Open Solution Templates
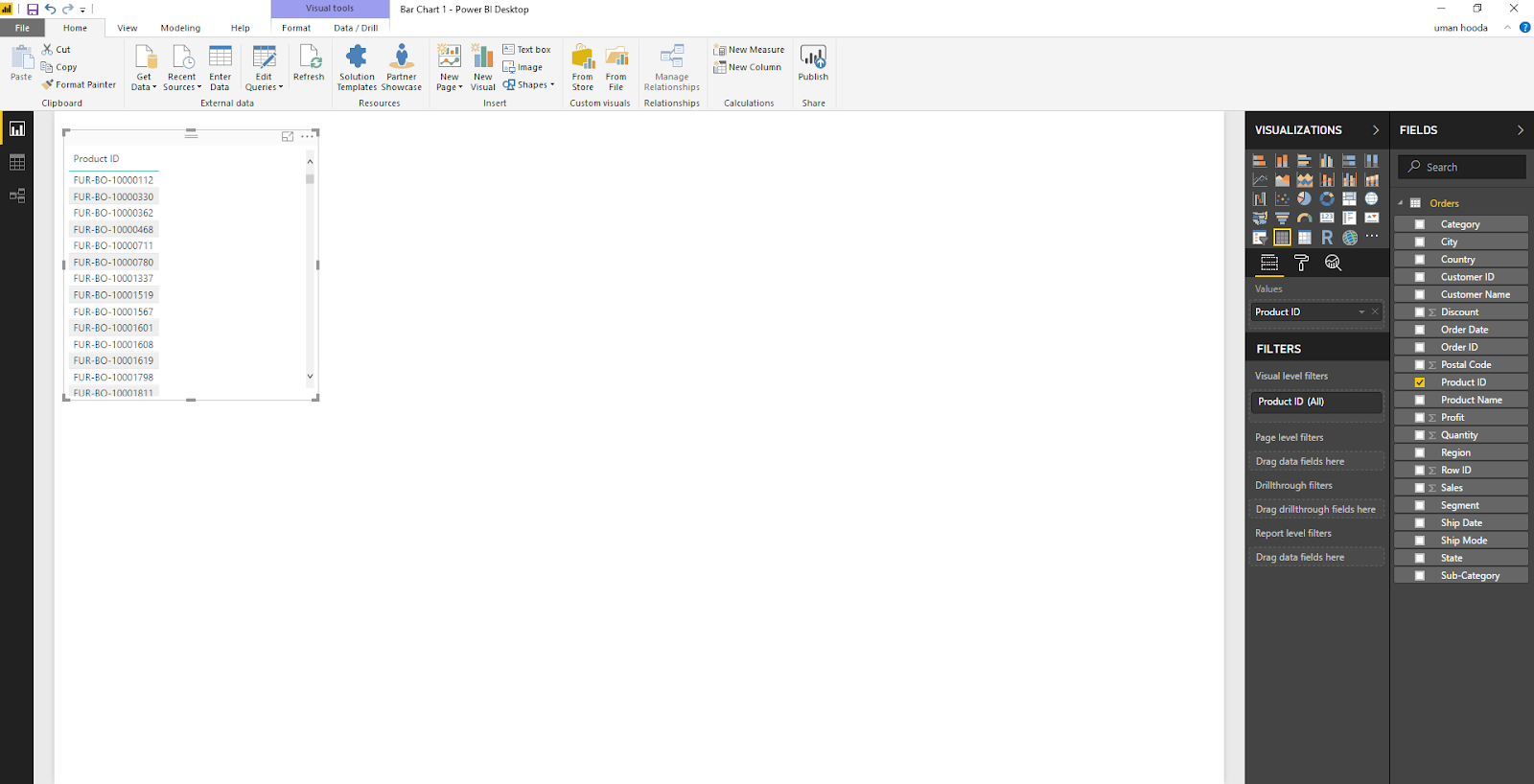The height and width of the screenshot is (784, 1534). coord(357,68)
